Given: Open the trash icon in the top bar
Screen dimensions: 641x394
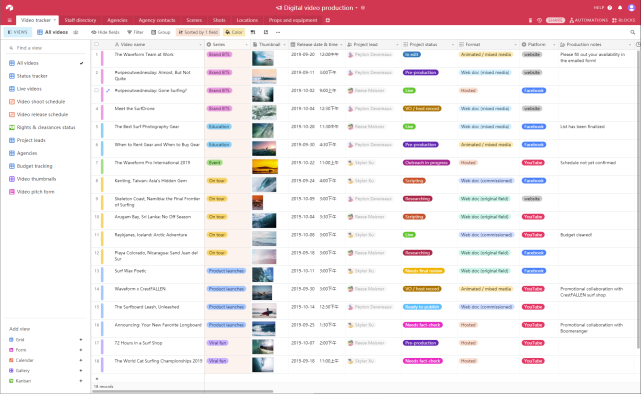Looking at the screenshot, I should point(530,20).
